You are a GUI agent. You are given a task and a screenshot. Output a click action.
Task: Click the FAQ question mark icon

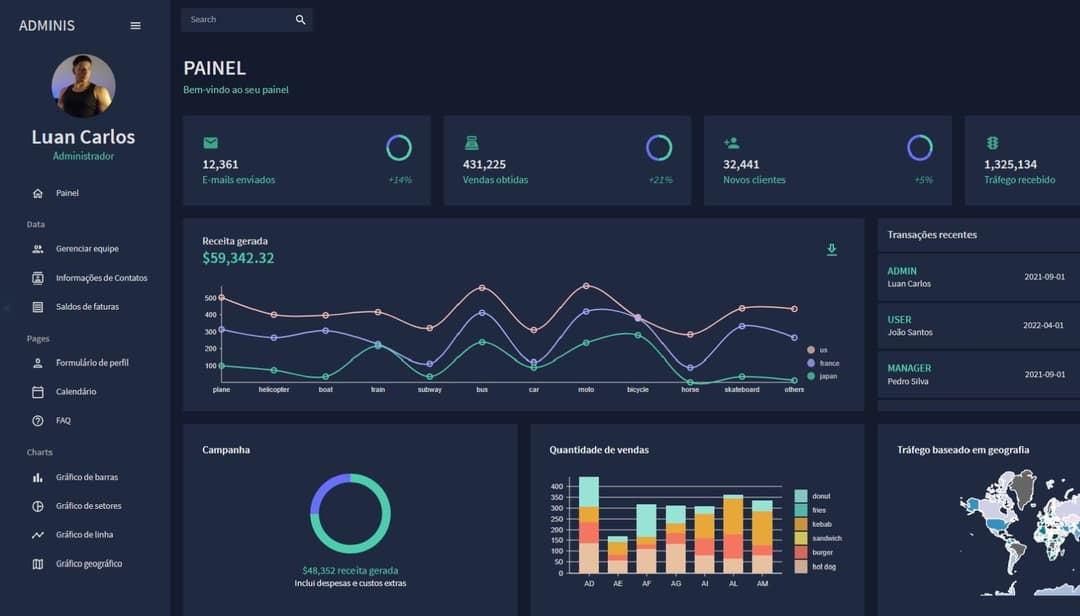(x=38, y=421)
